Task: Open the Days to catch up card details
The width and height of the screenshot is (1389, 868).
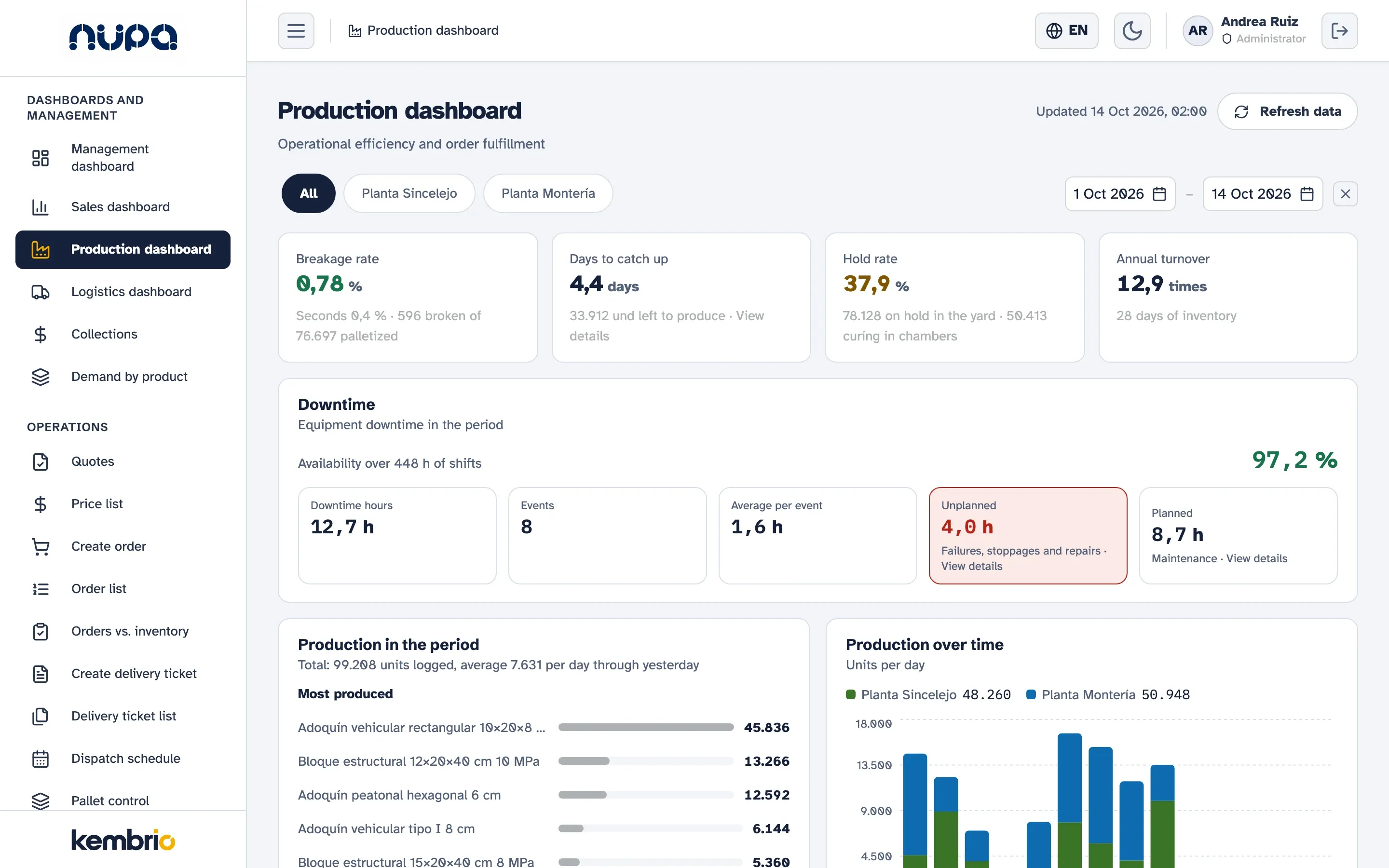Action: (681, 298)
